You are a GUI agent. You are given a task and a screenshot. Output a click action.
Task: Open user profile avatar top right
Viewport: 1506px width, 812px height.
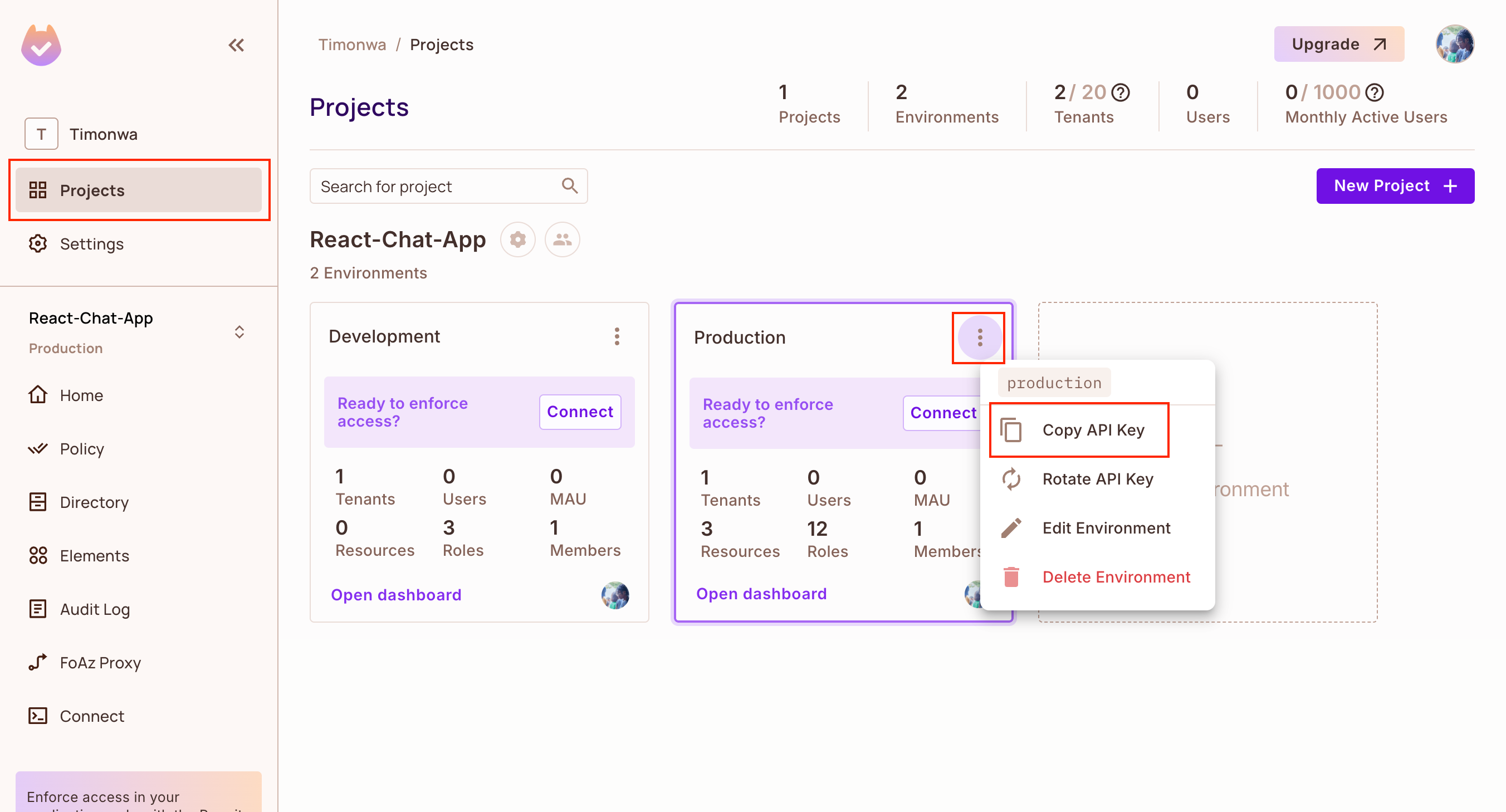(1454, 44)
